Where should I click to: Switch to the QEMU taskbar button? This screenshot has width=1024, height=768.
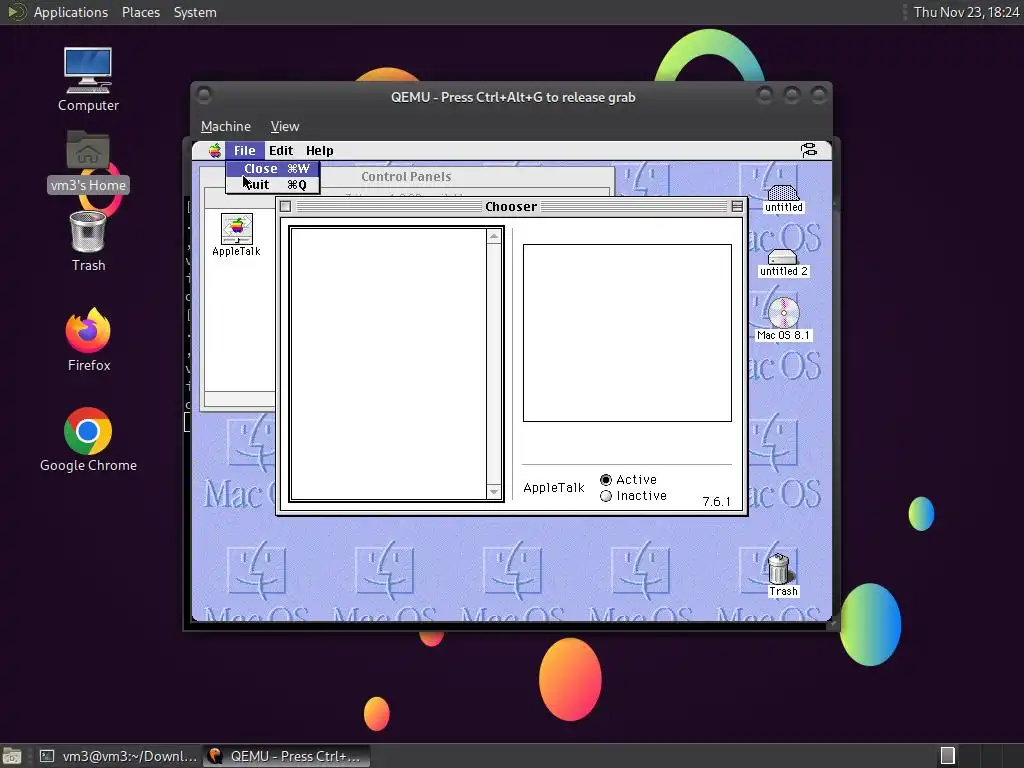286,756
